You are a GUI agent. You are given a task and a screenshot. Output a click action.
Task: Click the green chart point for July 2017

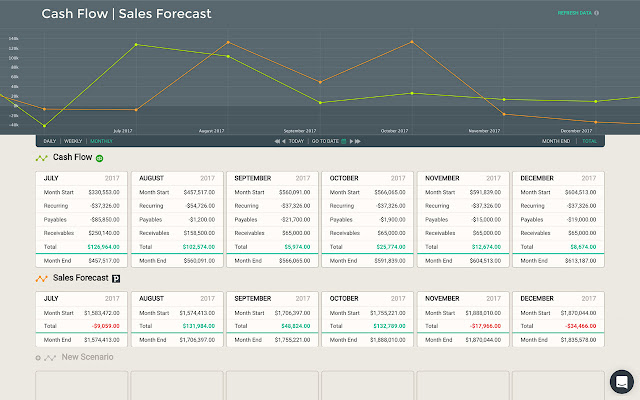click(x=136, y=44)
